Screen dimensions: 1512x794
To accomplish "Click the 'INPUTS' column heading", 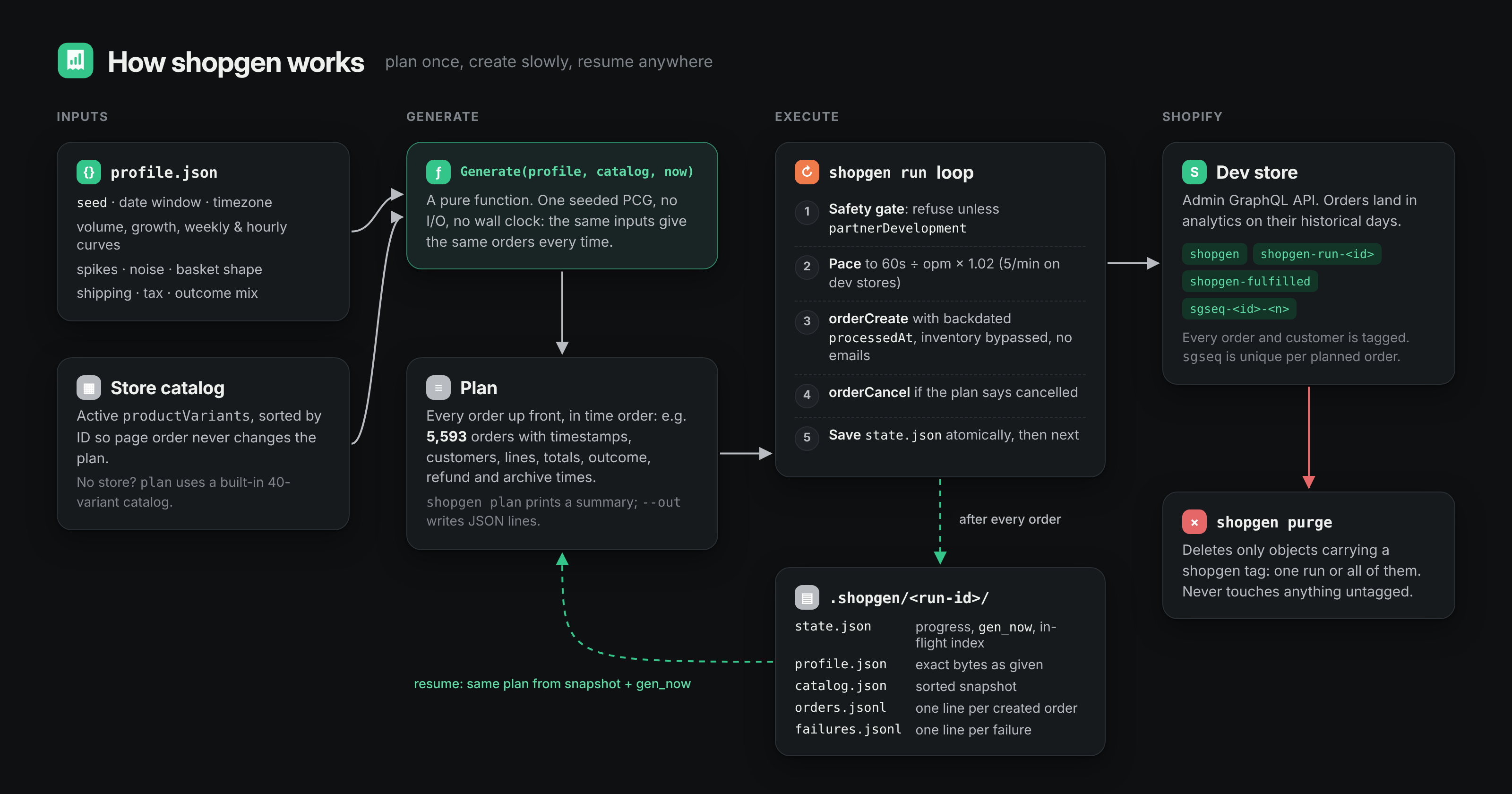I will (82, 116).
